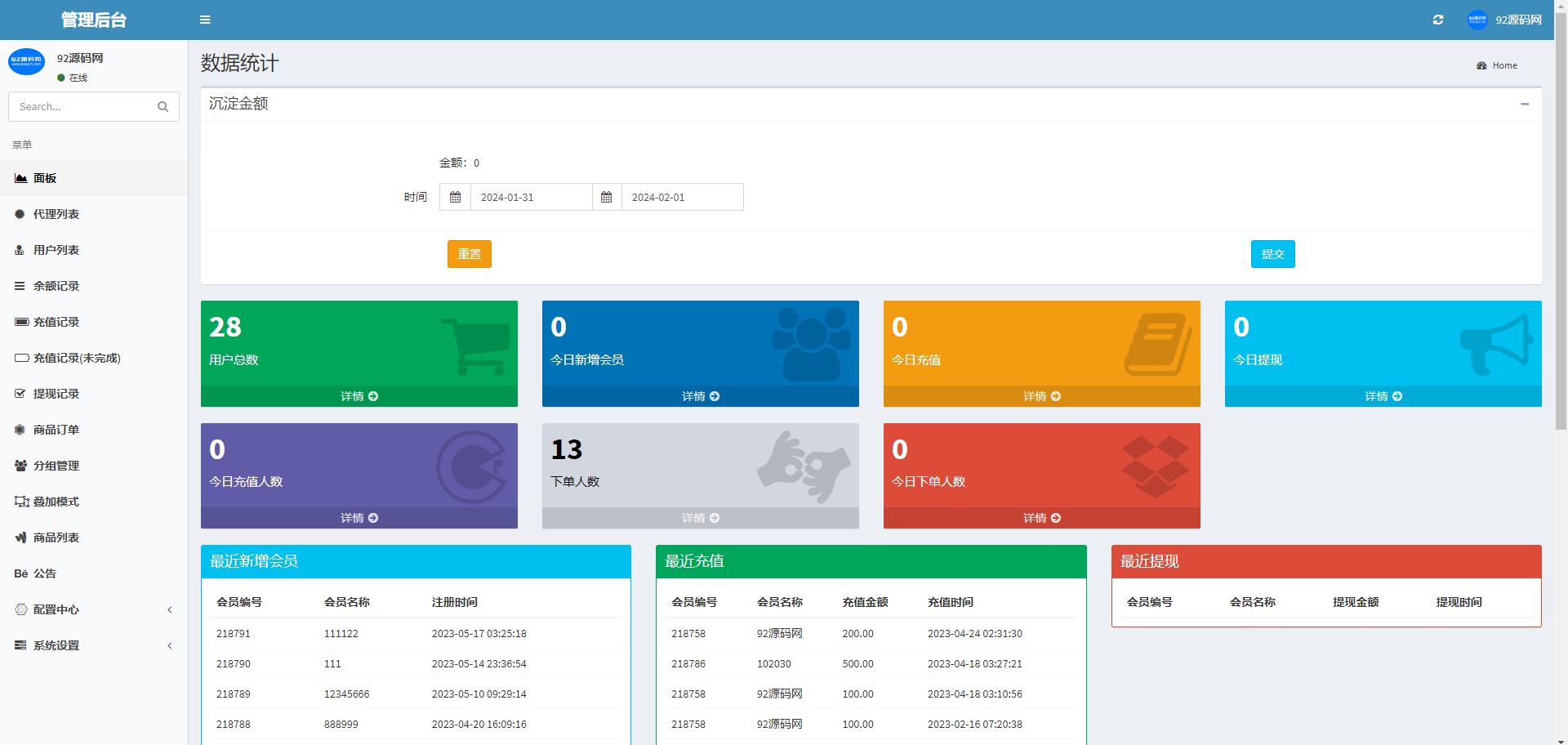
Task: Open 公告 in the sidebar menu
Action: coord(94,573)
